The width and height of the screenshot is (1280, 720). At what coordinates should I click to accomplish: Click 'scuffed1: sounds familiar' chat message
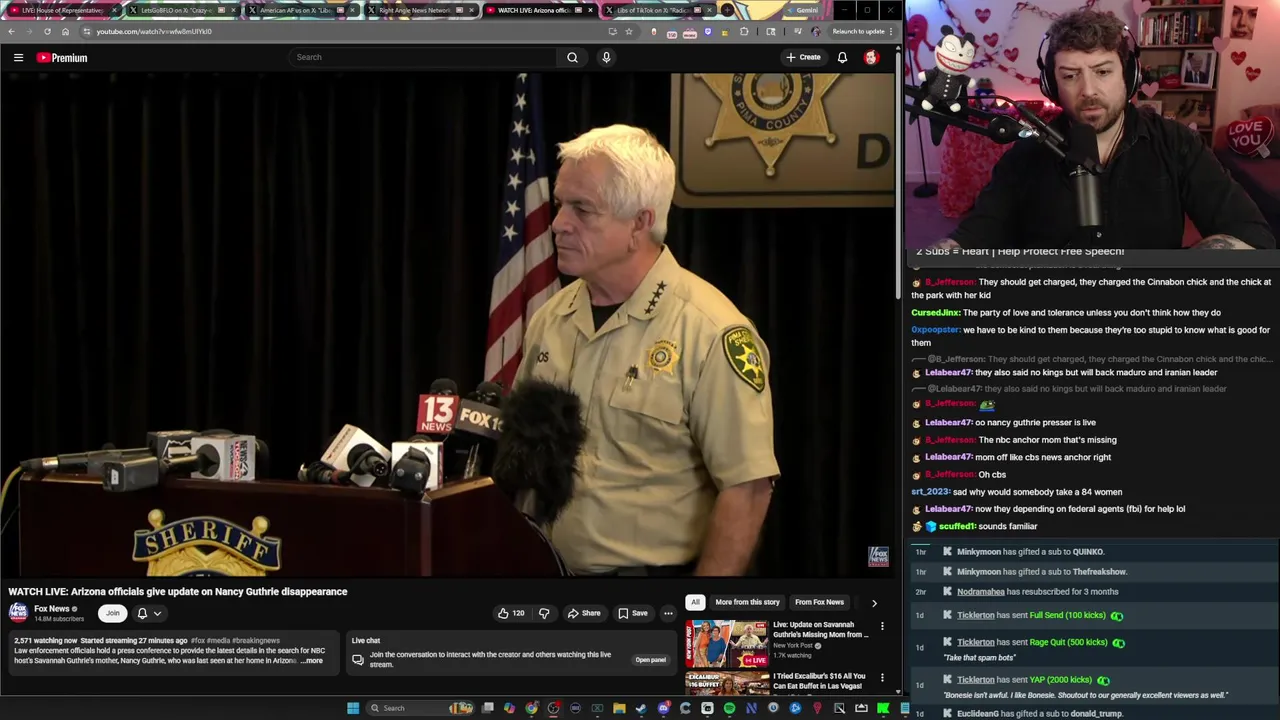click(x=976, y=526)
